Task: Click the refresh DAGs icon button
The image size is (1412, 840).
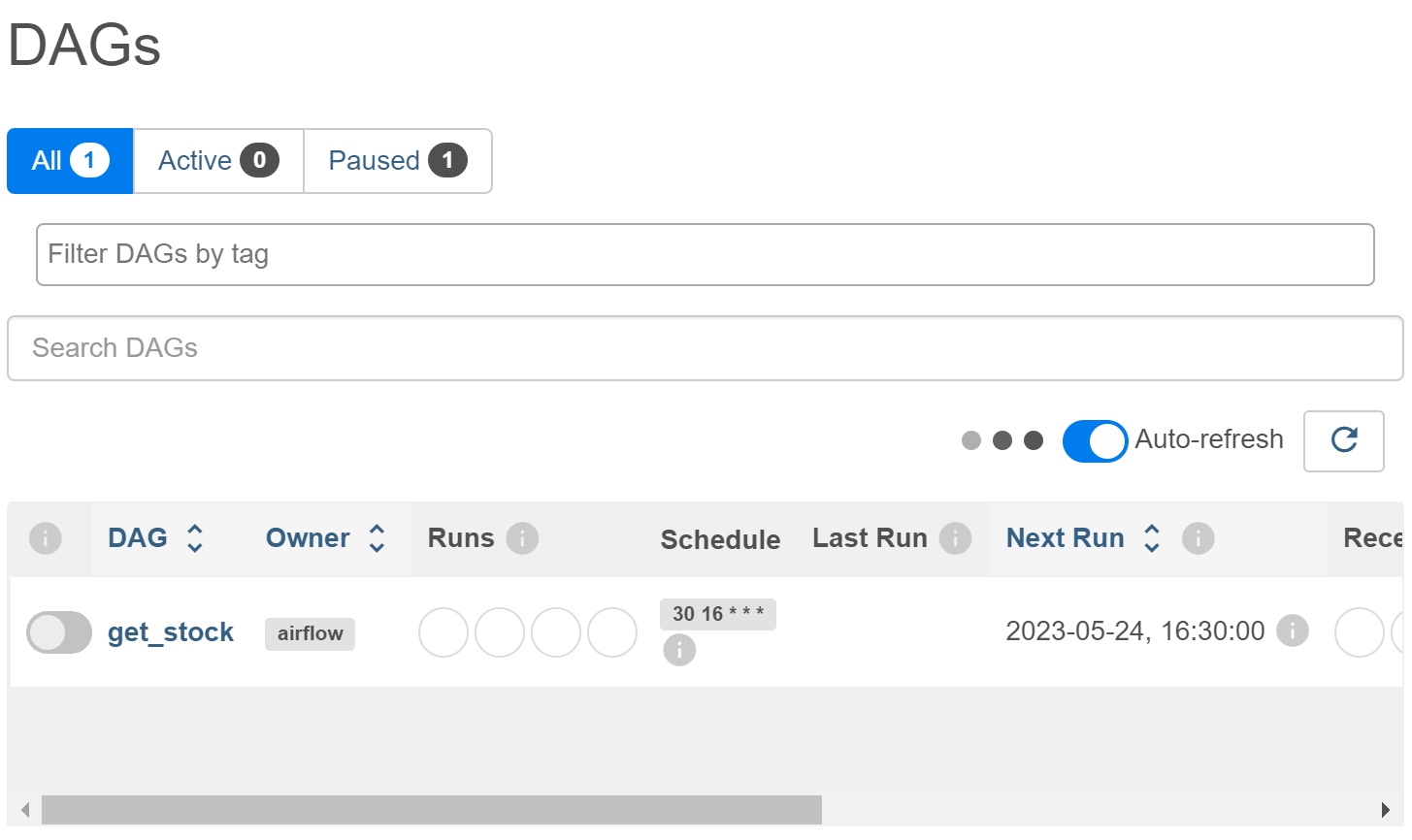Action: pyautogui.click(x=1343, y=440)
